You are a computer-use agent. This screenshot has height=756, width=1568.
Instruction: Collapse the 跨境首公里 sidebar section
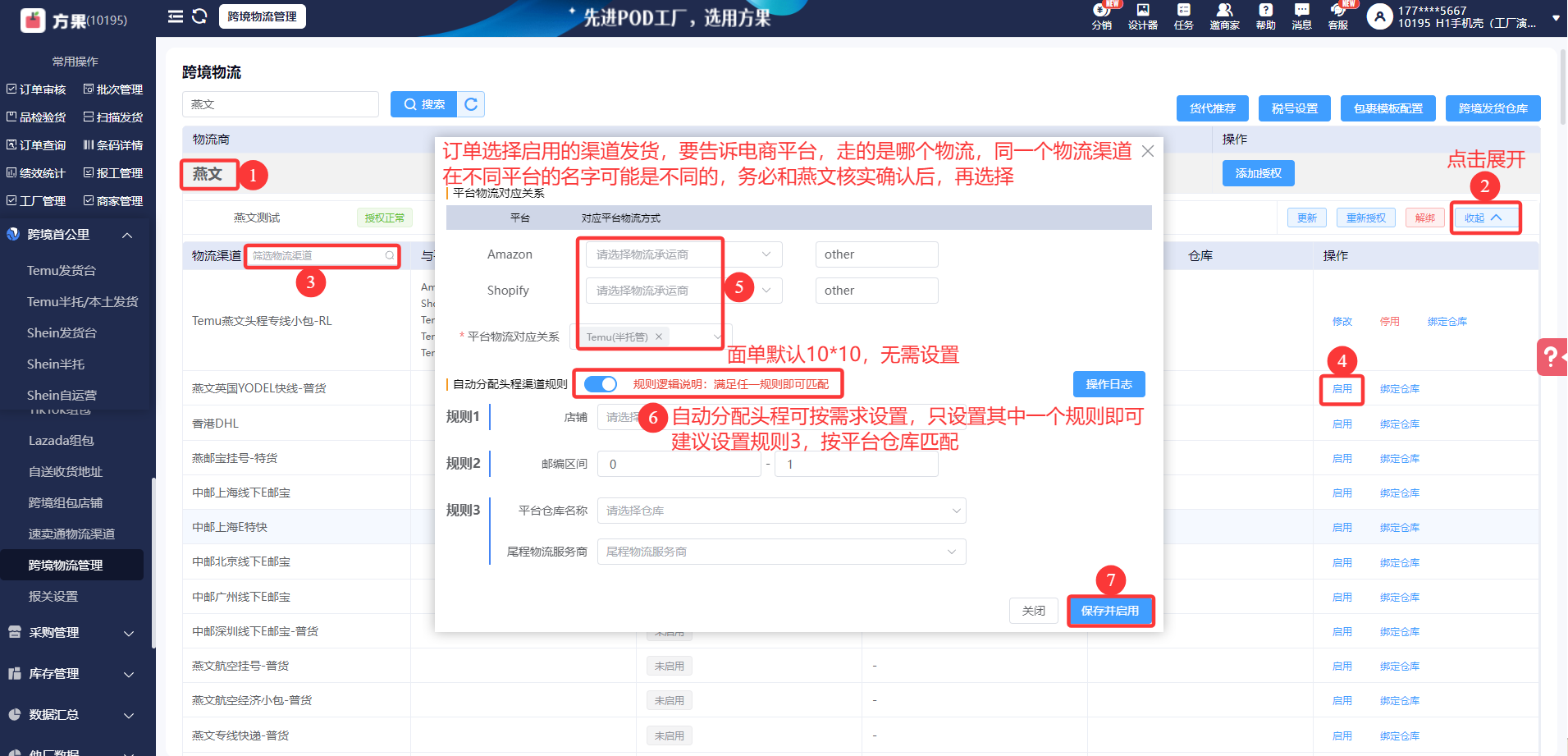coord(127,235)
